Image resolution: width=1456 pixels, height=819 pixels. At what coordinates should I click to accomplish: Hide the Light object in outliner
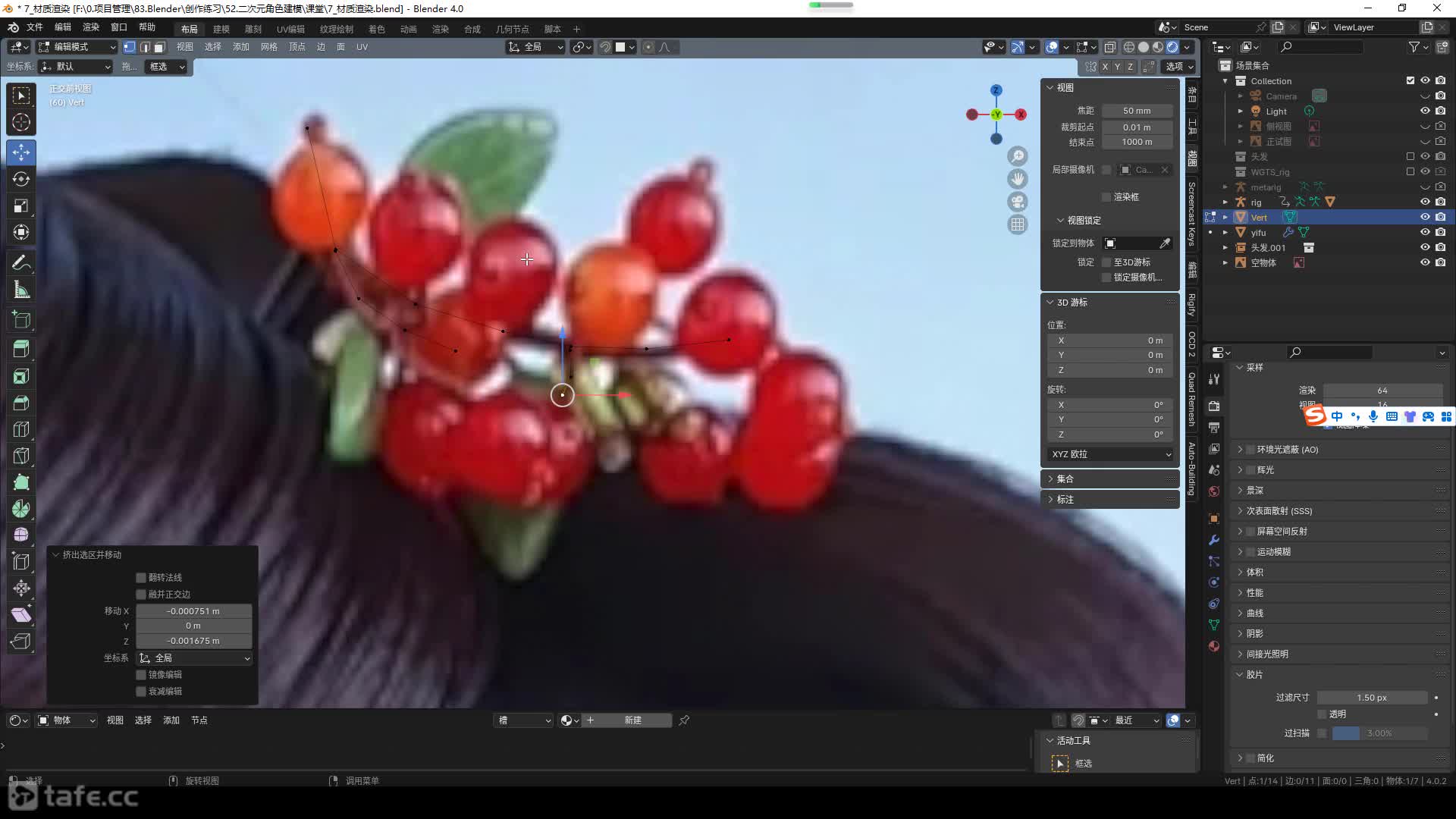(1425, 111)
